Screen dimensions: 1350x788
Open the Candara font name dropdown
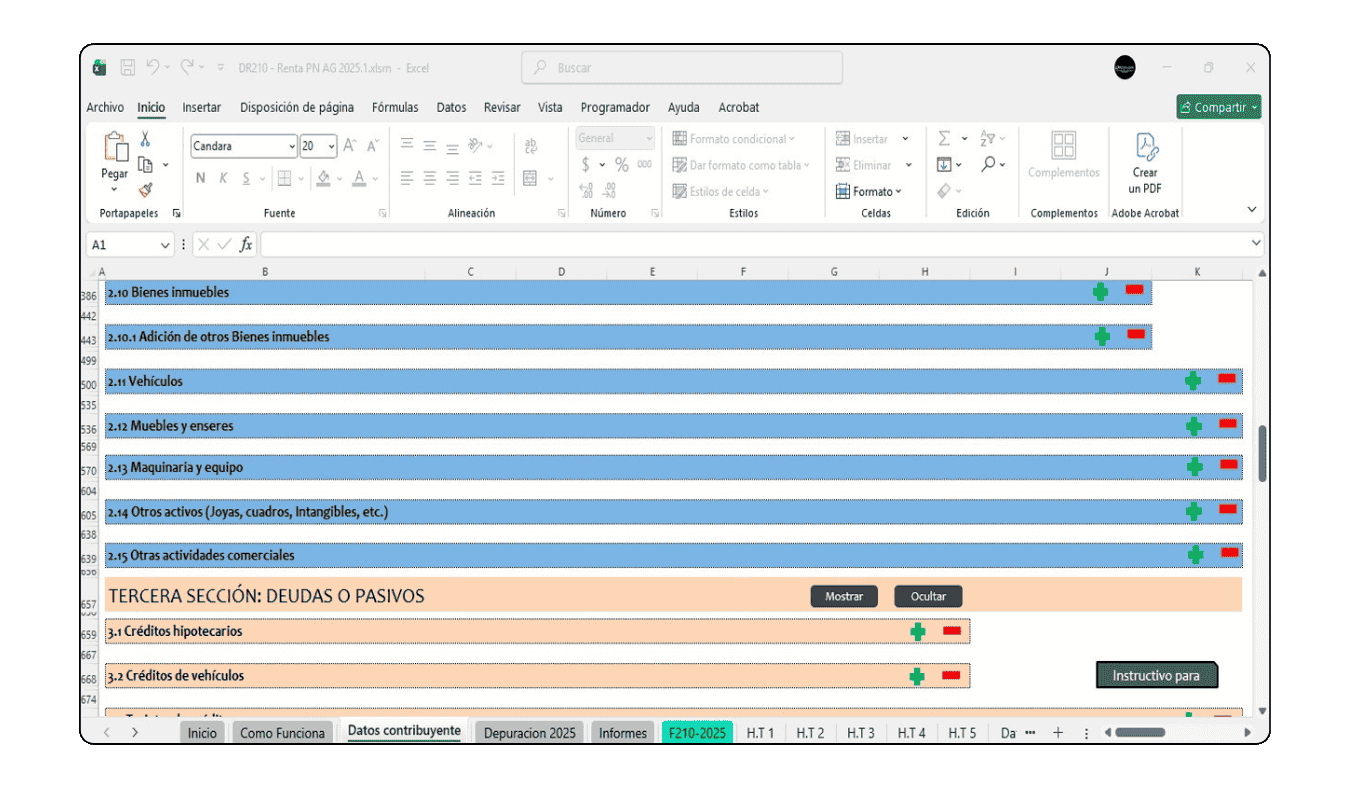click(x=292, y=147)
